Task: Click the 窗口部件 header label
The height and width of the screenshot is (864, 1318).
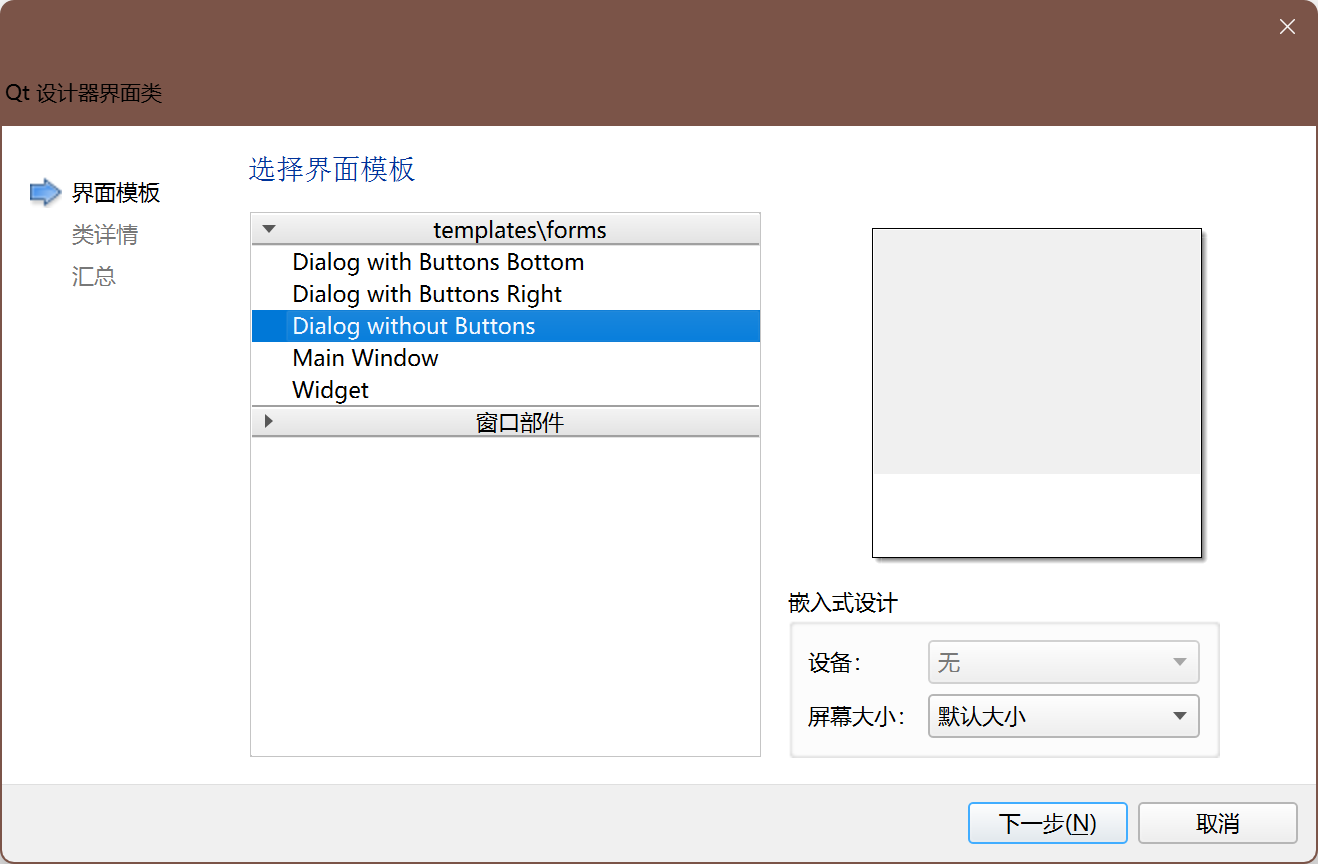Action: (x=520, y=423)
